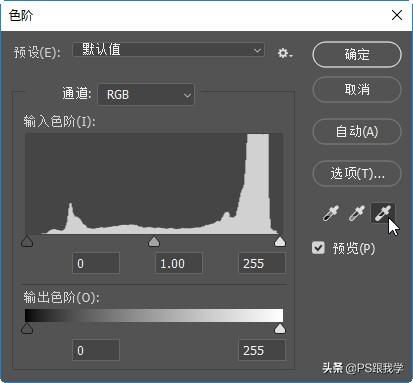Viewport: 413px width, 383px height.
Task: Open the preset options gear menu
Action: click(x=285, y=53)
